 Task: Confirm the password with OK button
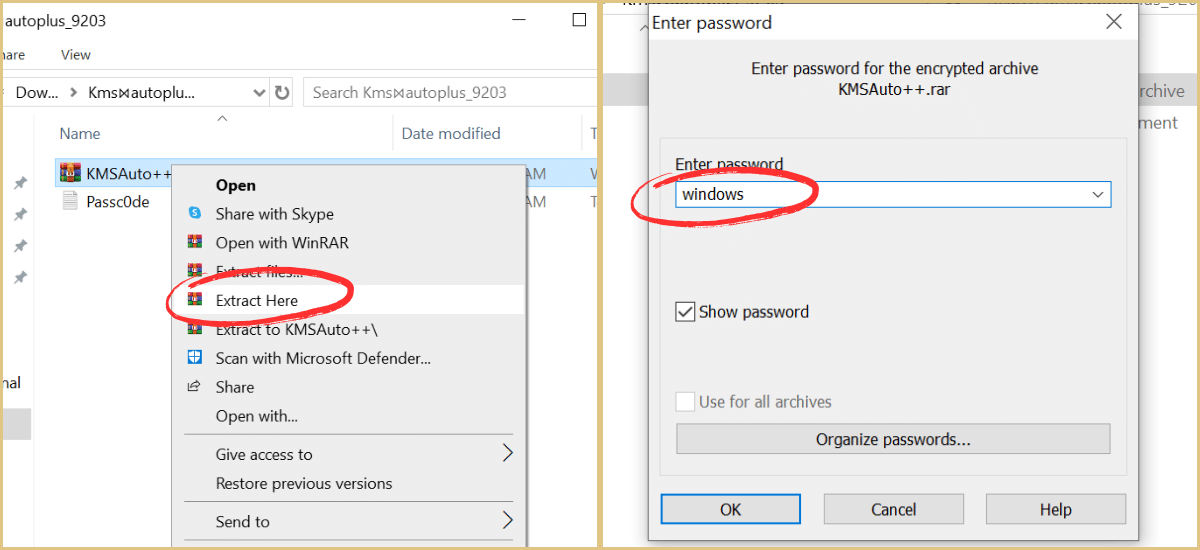click(731, 509)
